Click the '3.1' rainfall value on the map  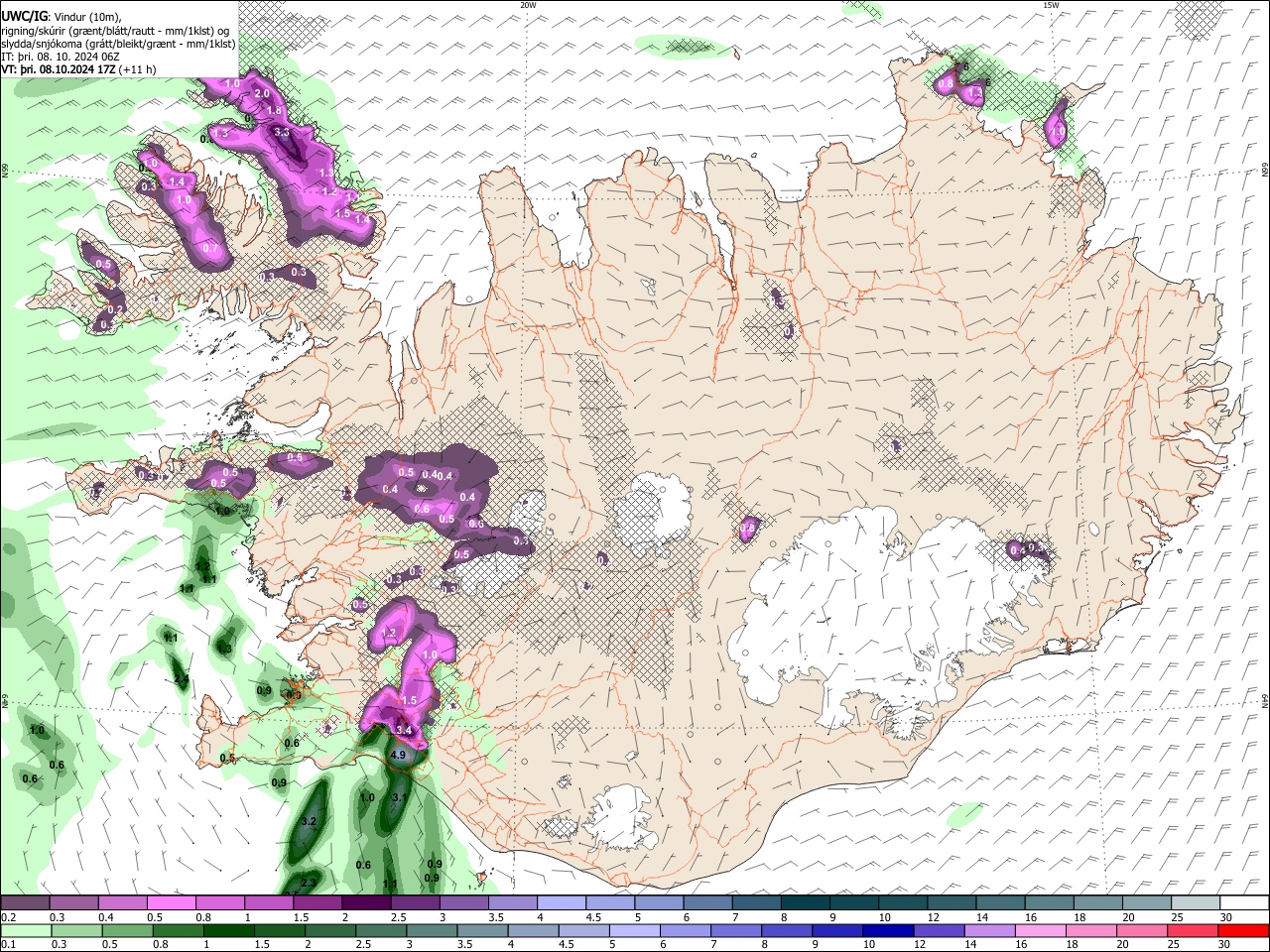[400, 797]
